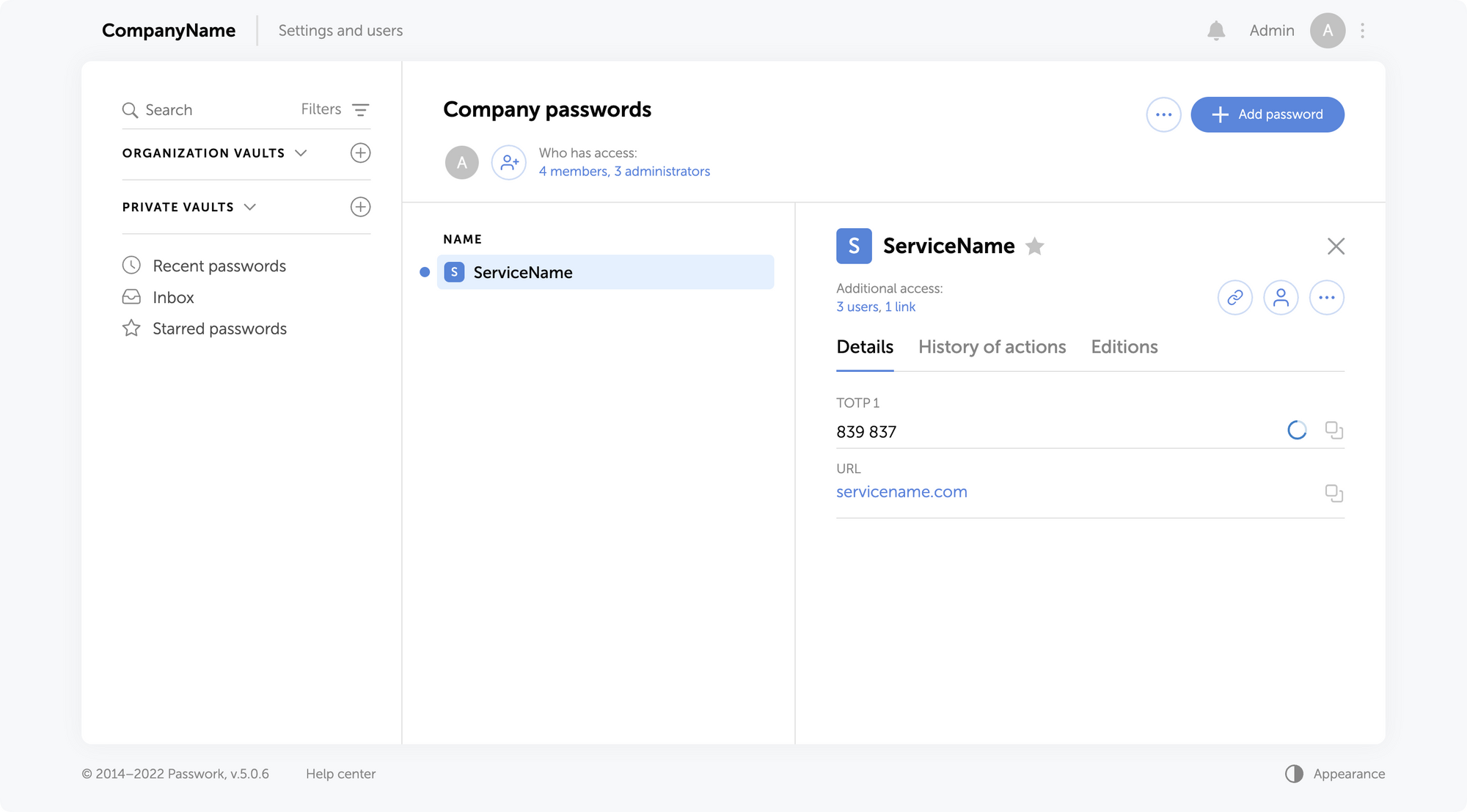Star the ServiceName password
1467x812 pixels.
pyautogui.click(x=1034, y=246)
